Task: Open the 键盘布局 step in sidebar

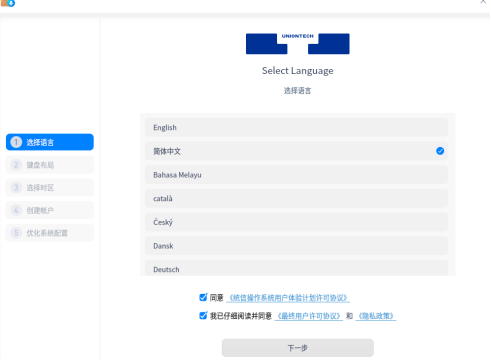Action: [x=50, y=165]
